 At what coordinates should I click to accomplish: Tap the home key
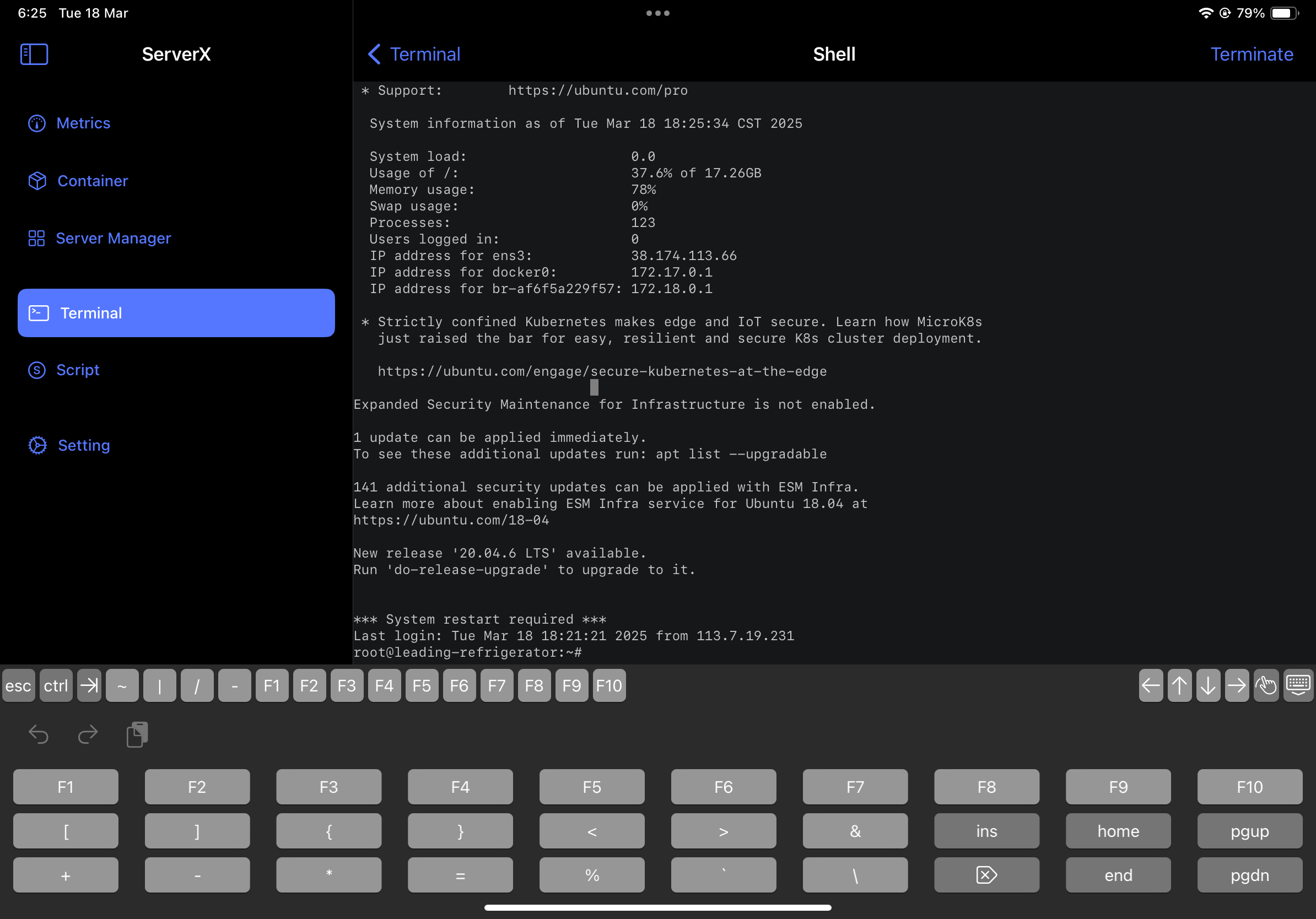1118,831
